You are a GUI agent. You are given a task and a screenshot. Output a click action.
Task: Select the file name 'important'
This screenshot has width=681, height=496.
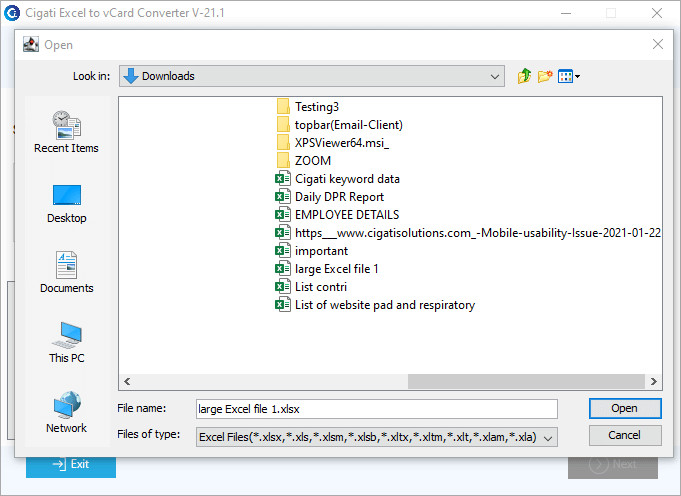[321, 251]
